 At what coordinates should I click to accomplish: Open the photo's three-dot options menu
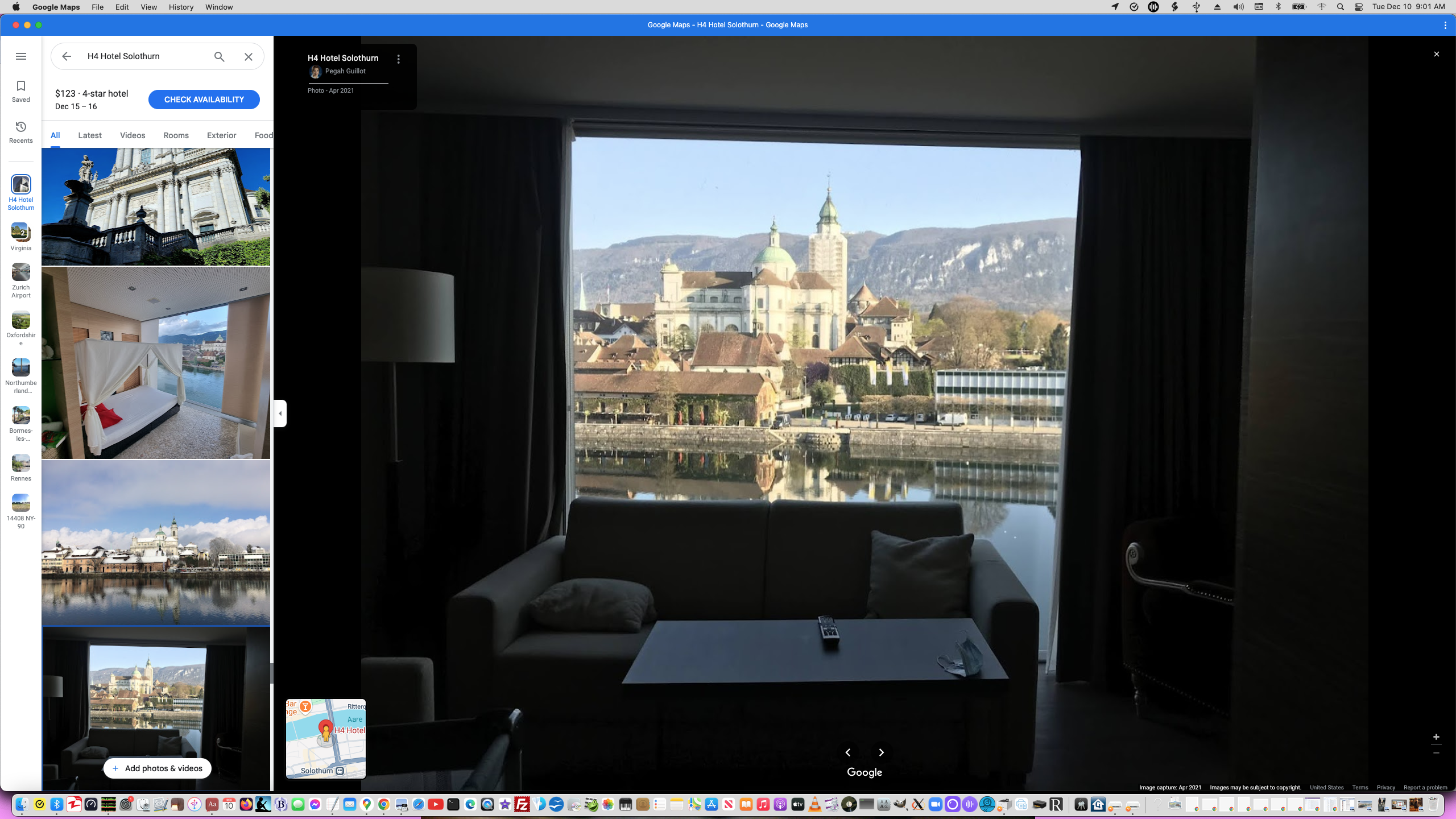coord(398,59)
